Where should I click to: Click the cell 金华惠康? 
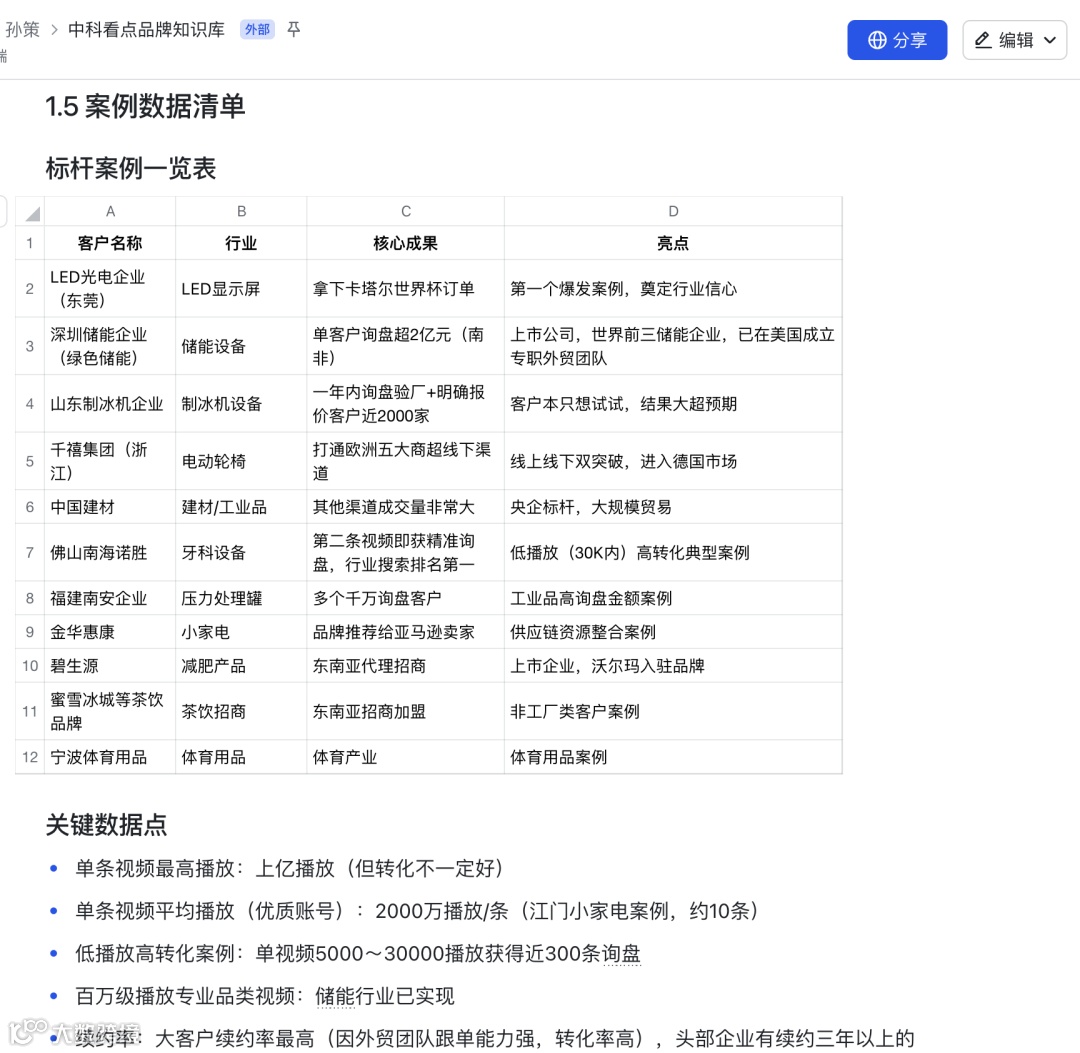110,632
